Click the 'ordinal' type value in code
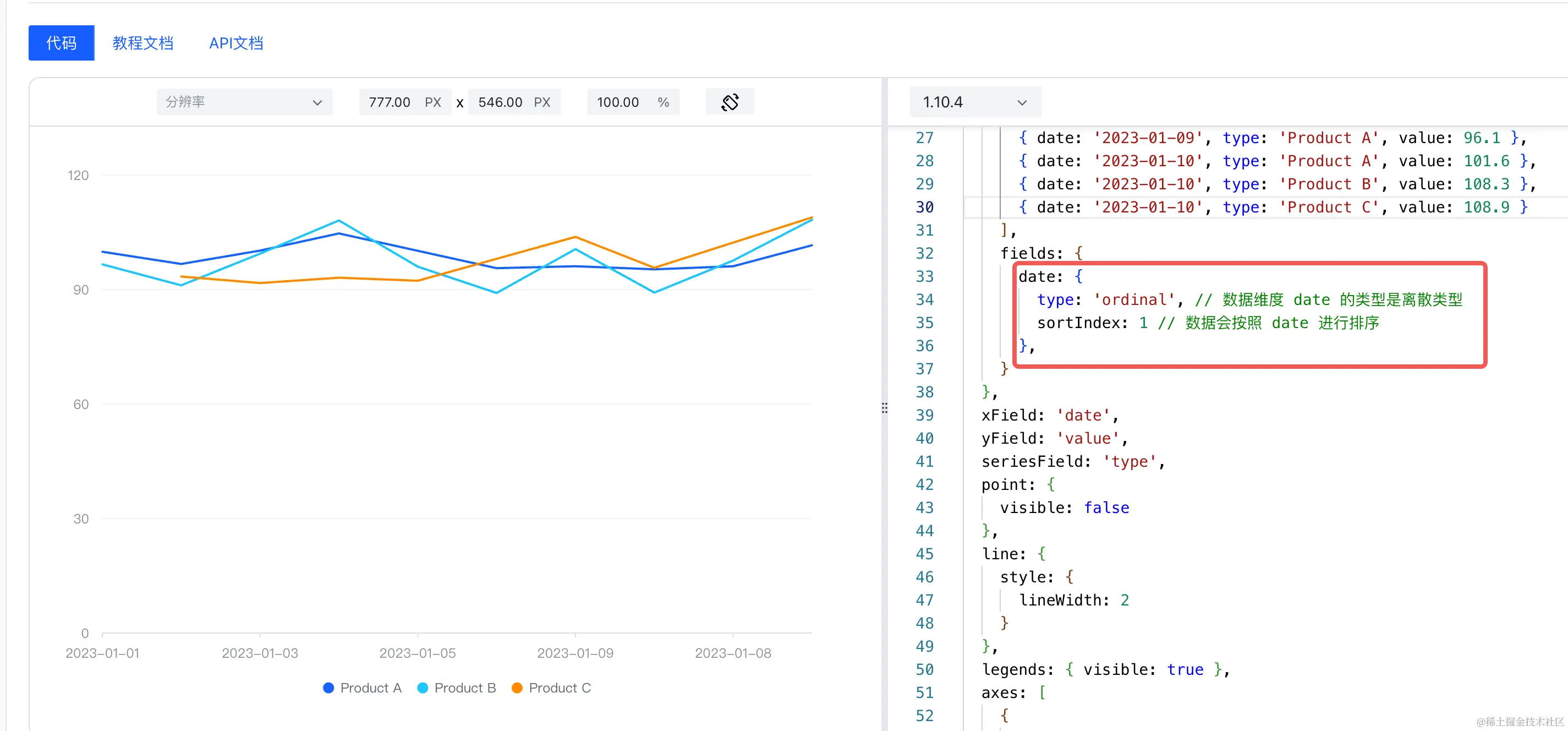1568x731 pixels. pyautogui.click(x=1133, y=299)
